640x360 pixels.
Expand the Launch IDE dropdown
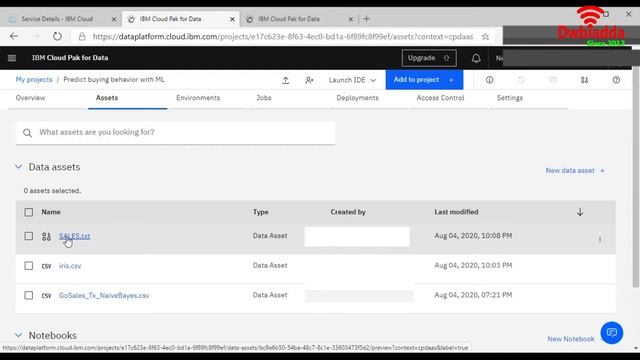point(352,80)
